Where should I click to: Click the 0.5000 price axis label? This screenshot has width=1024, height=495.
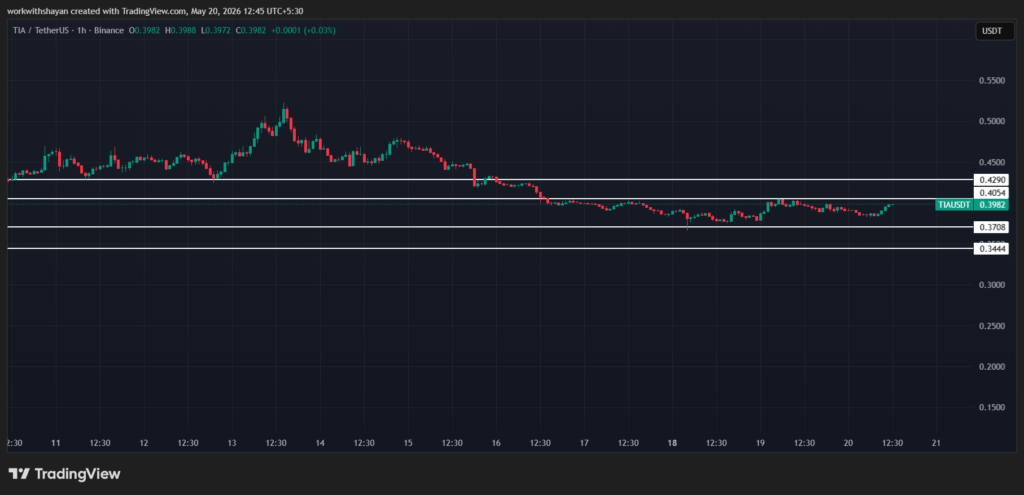click(x=991, y=121)
